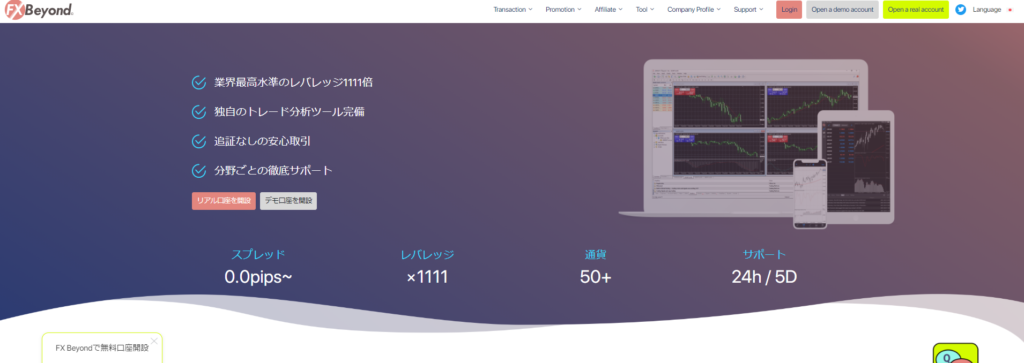1024x363 pixels.
Task: Click Open a demo account button
Action: coord(842,10)
